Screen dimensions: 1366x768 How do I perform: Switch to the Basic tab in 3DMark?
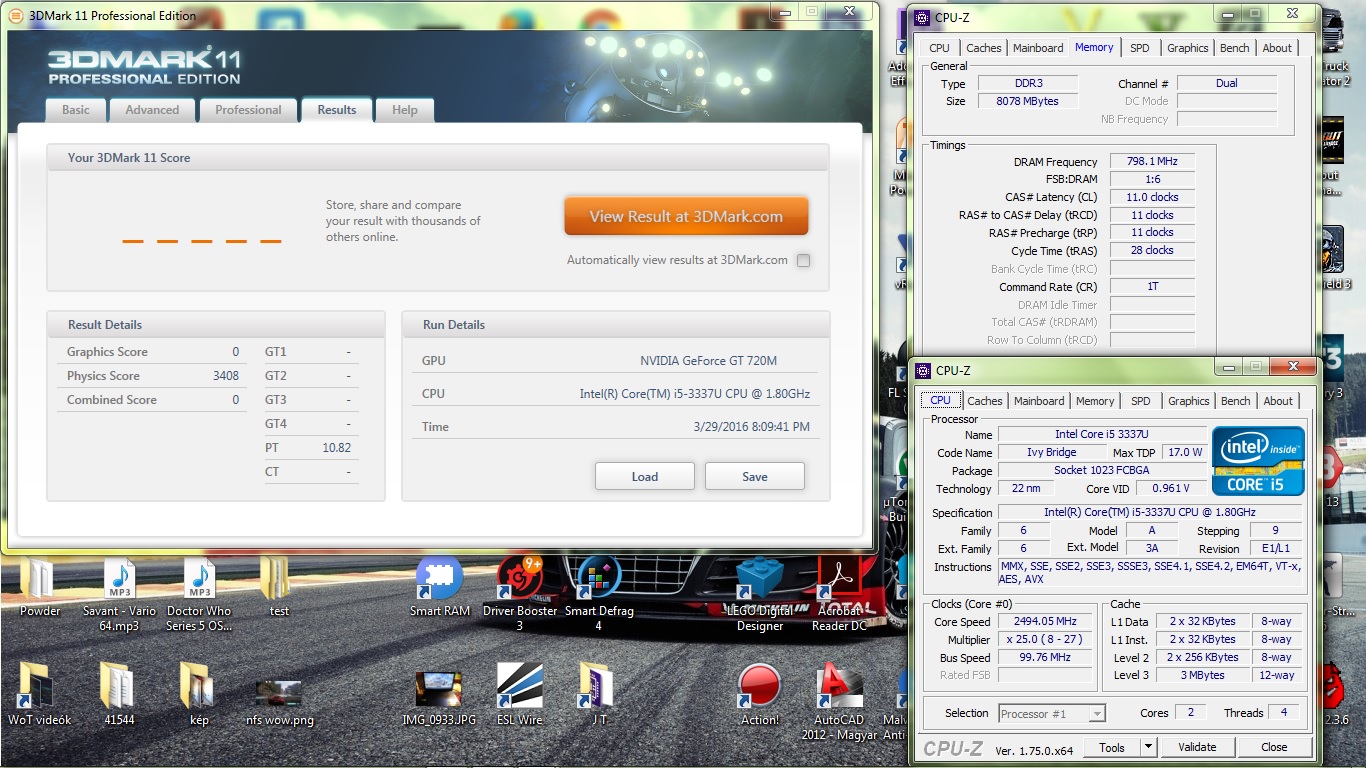[x=76, y=110]
